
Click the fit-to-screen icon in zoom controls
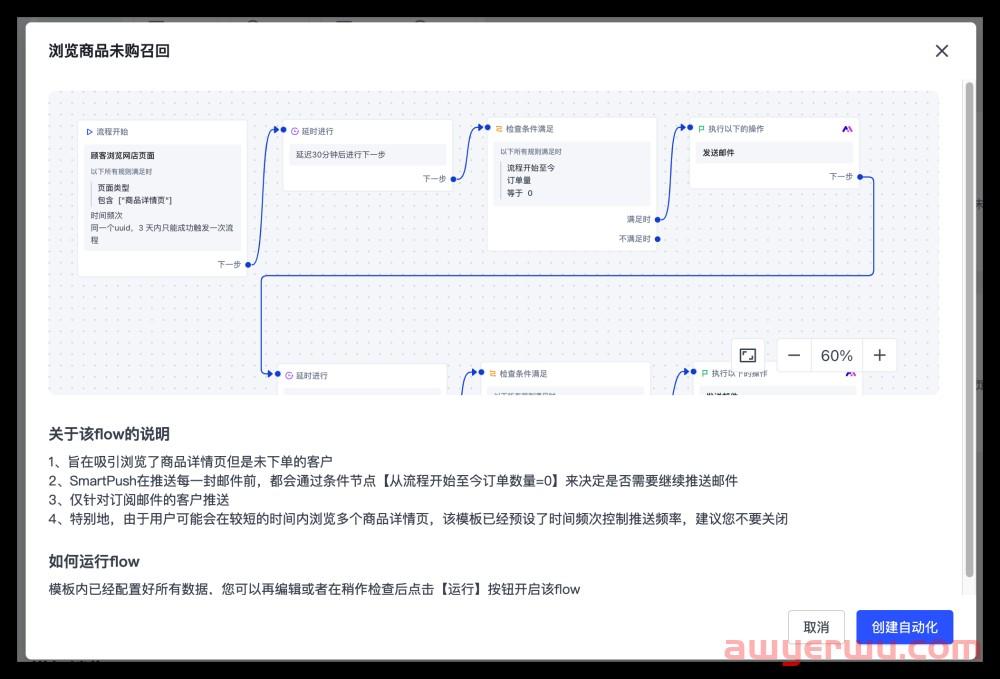(x=747, y=355)
